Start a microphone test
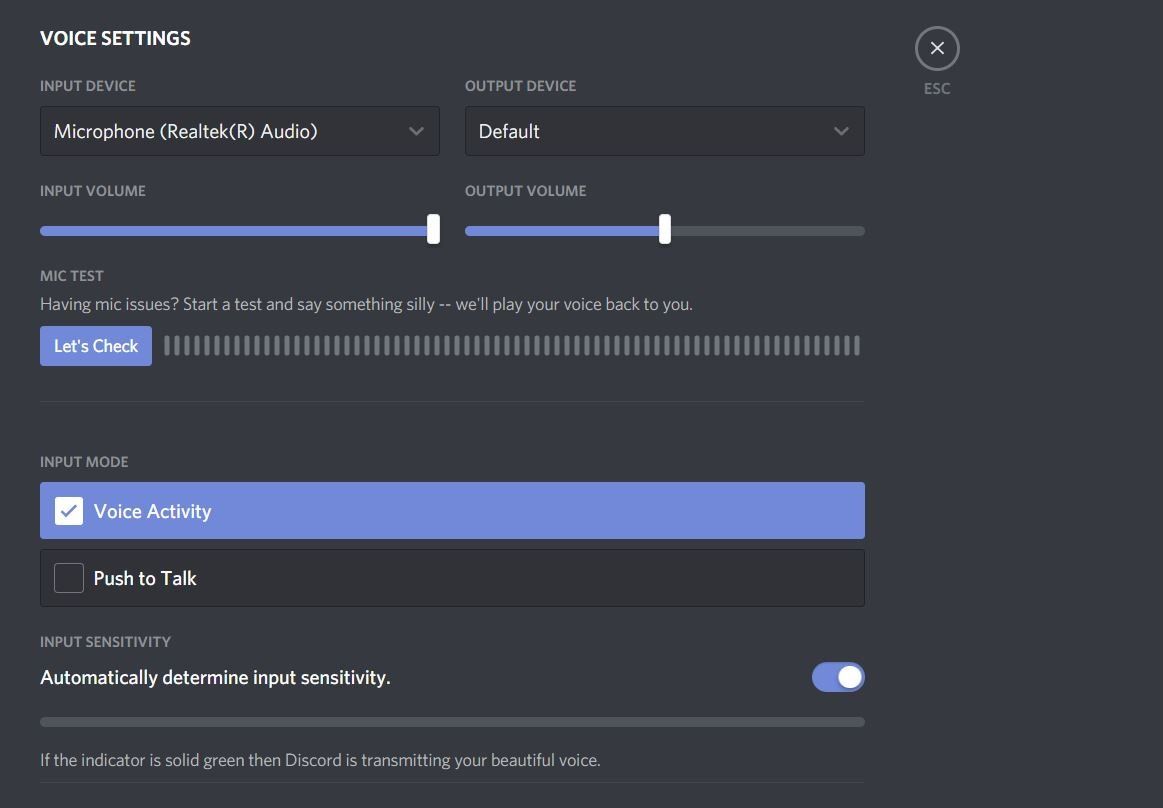This screenshot has height=808, width=1163. click(95, 345)
